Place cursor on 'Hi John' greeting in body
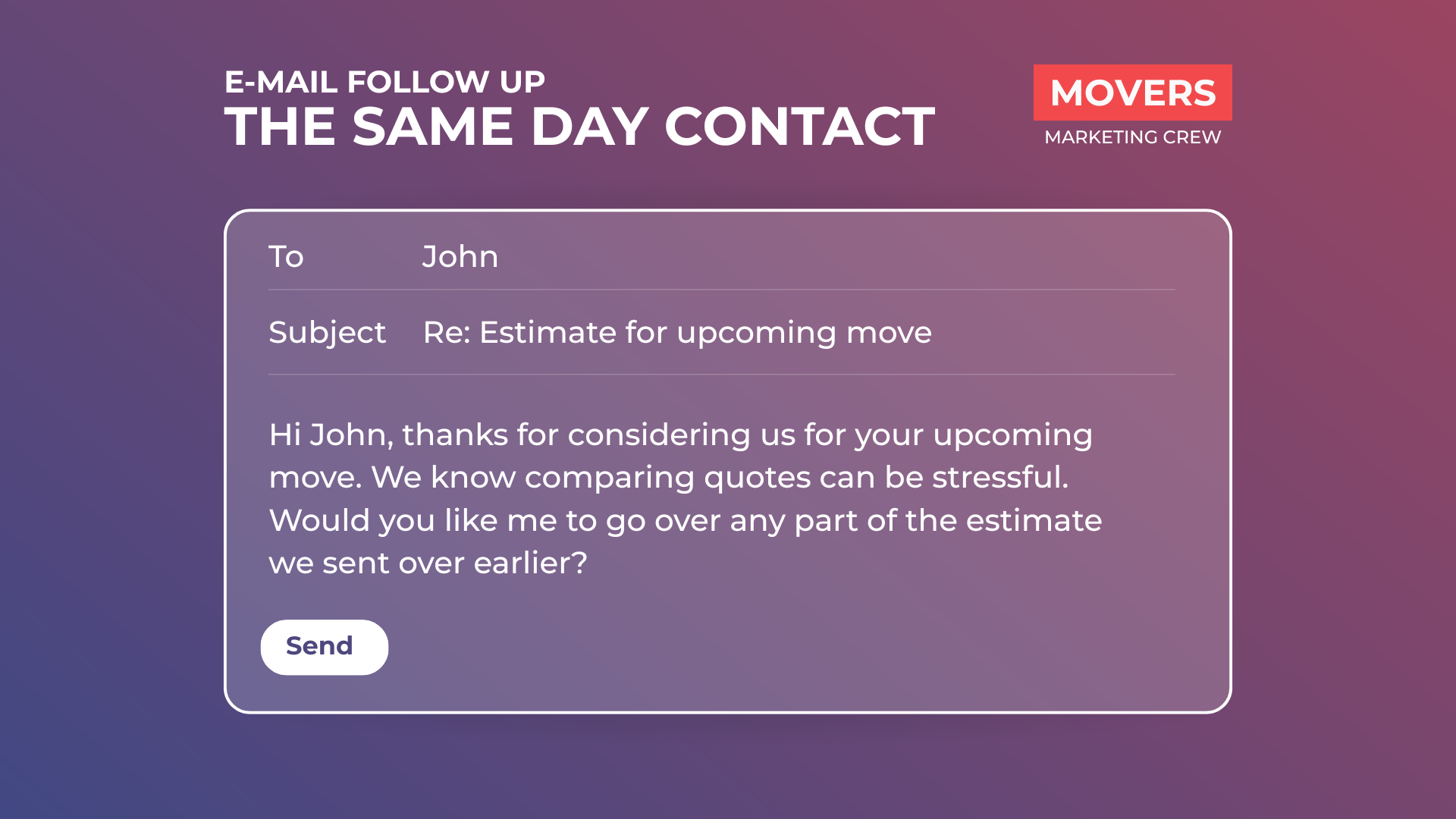 [x=331, y=435]
